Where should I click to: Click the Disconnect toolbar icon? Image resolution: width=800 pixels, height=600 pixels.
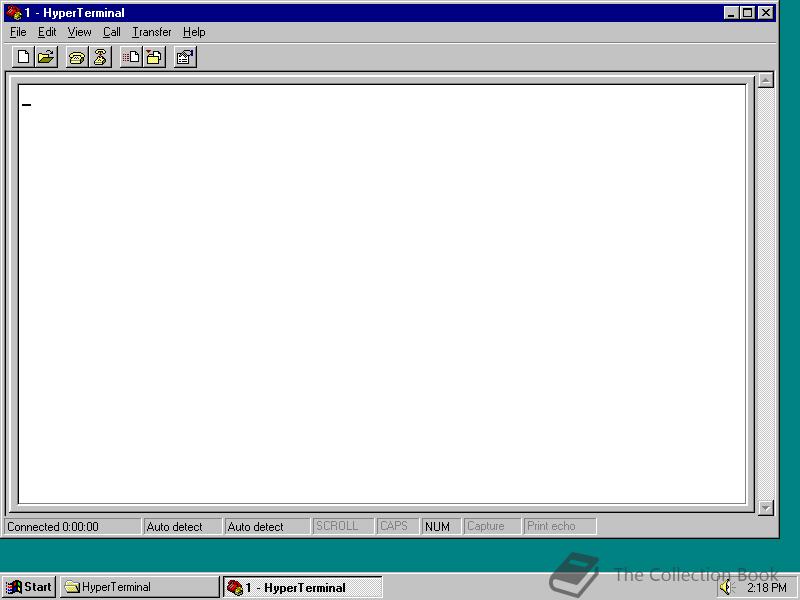100,57
